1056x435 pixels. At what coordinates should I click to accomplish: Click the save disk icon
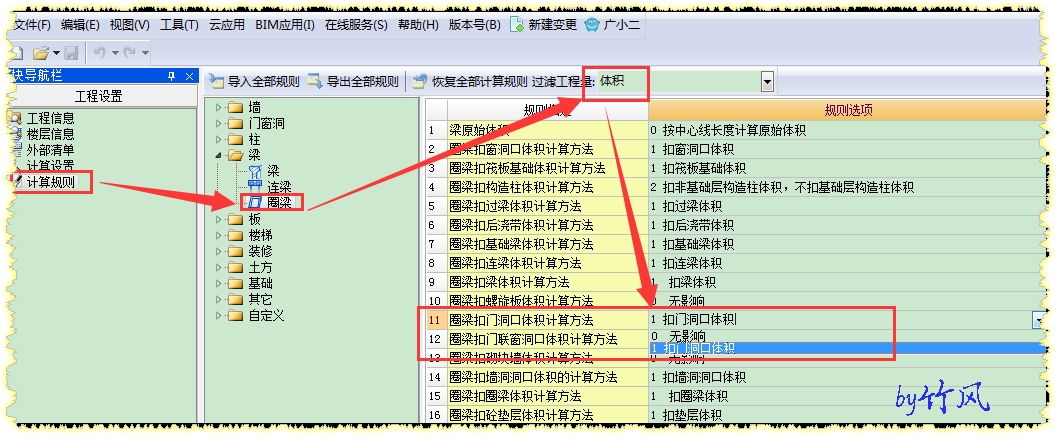(x=71, y=52)
